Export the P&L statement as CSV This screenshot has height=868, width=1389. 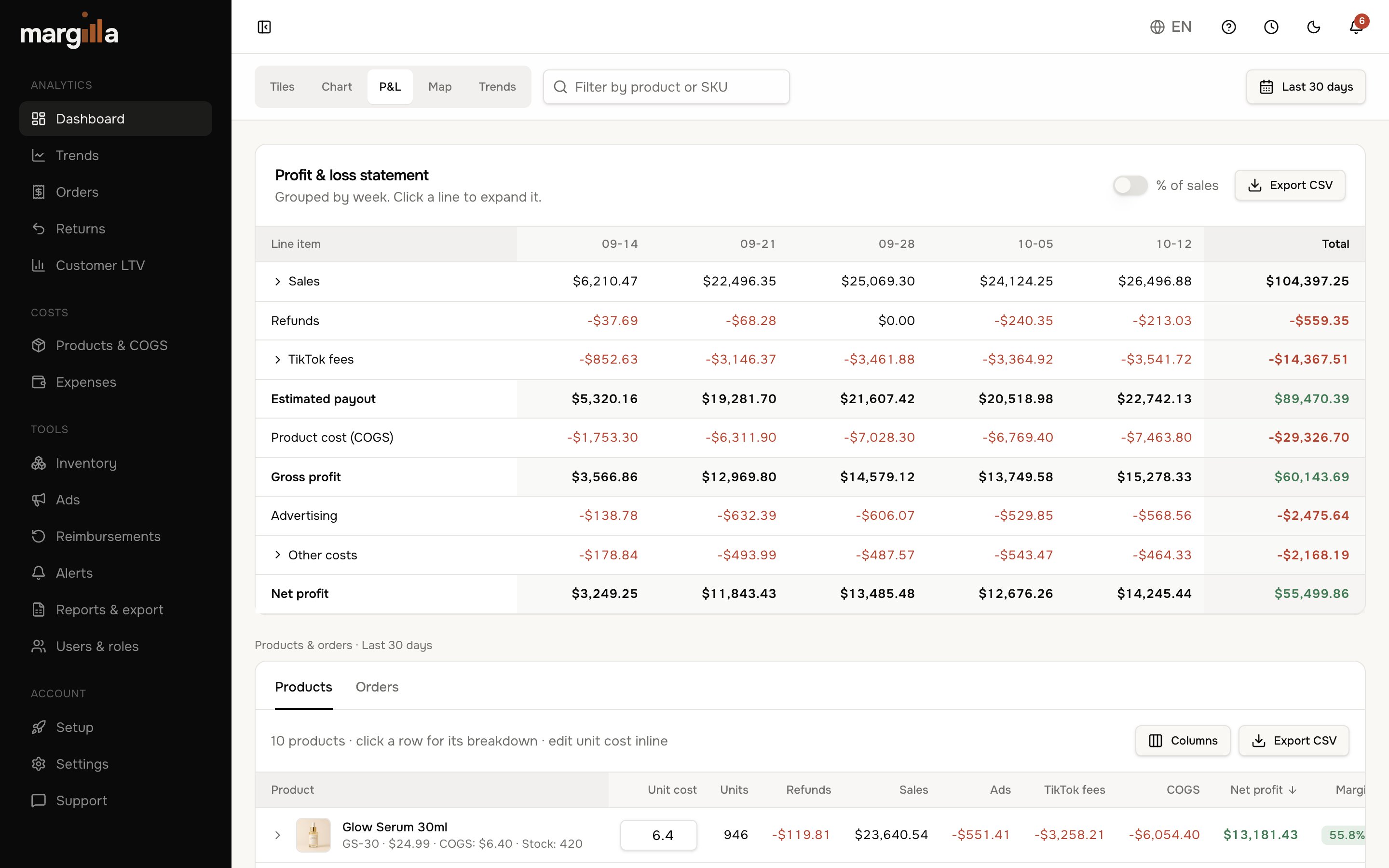click(x=1289, y=186)
